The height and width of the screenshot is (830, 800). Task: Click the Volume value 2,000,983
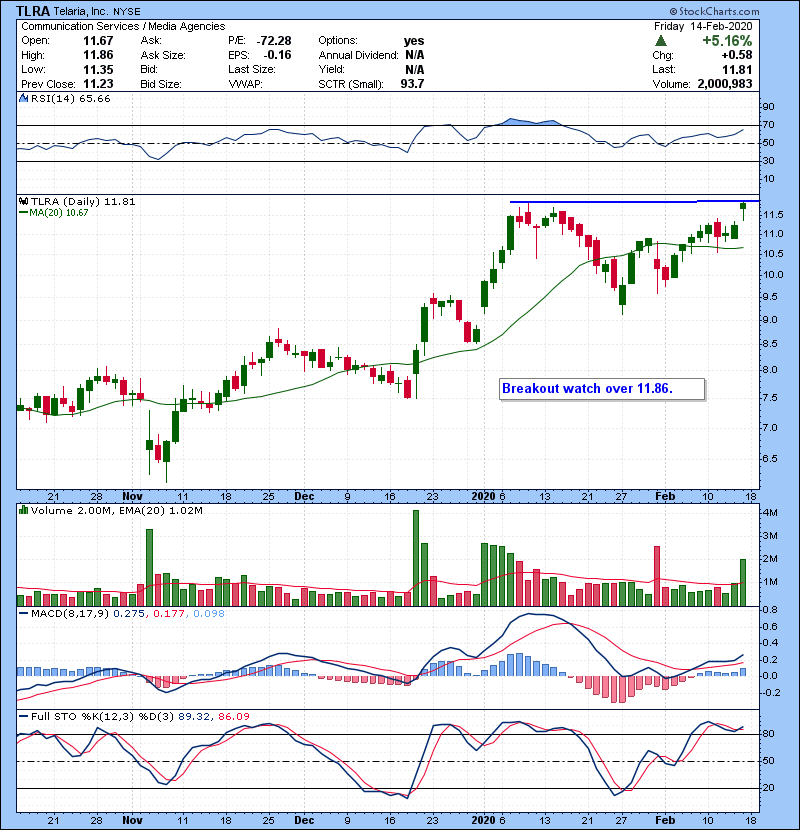tap(725, 84)
